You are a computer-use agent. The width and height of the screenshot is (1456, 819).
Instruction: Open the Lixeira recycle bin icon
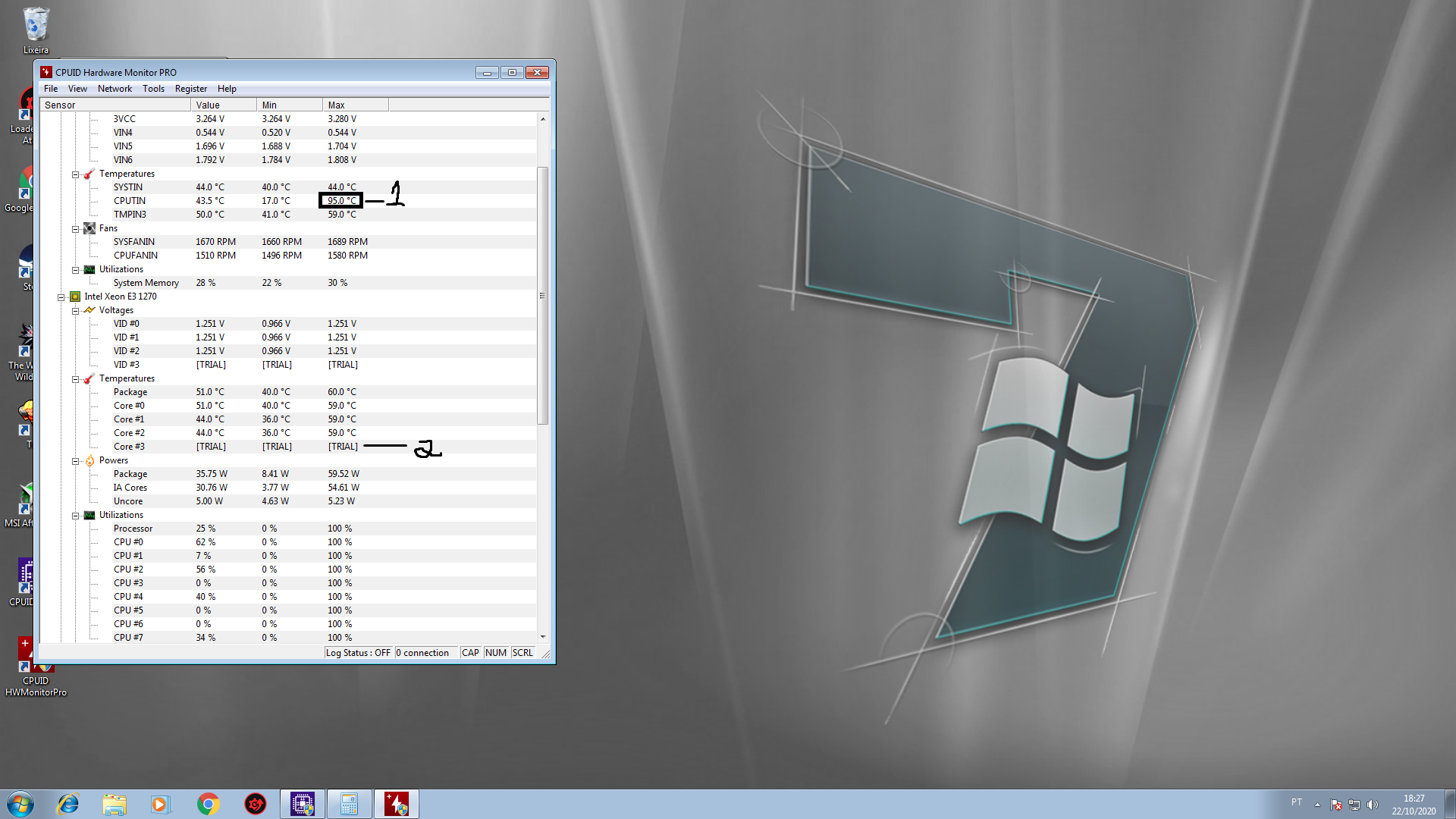click(x=36, y=30)
